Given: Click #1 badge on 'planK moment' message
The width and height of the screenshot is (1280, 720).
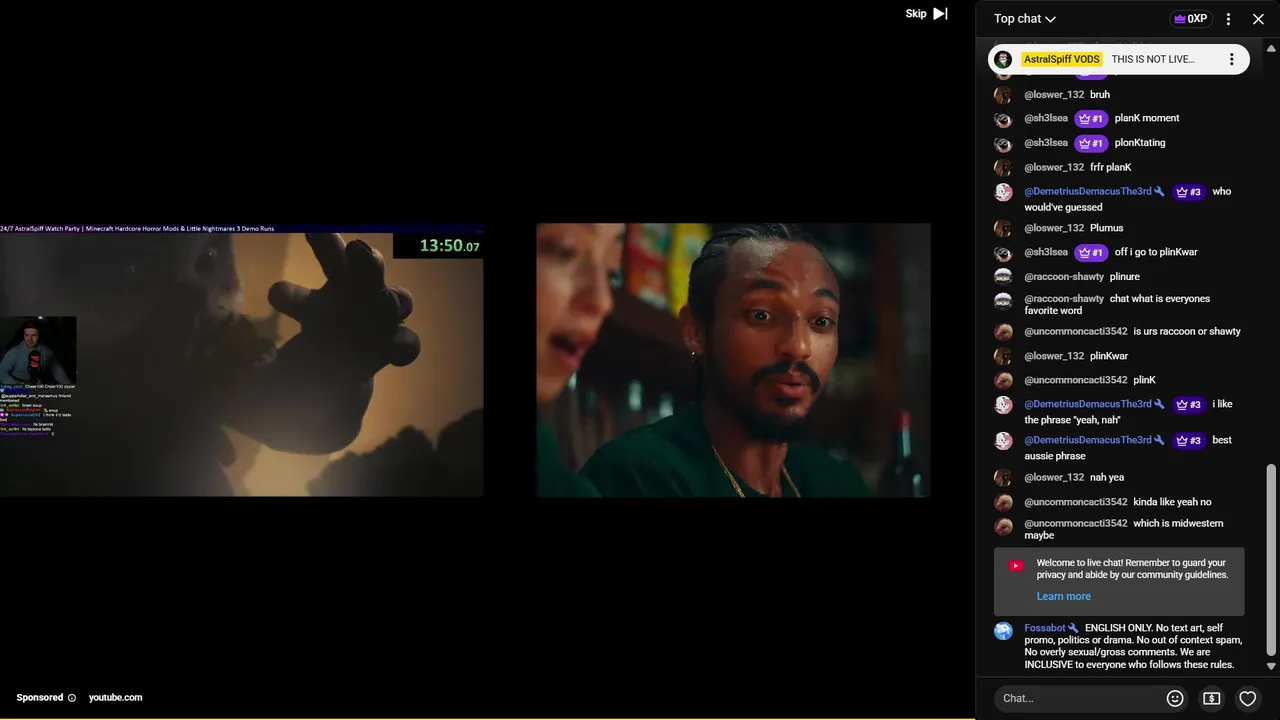Looking at the screenshot, I should (x=1091, y=119).
